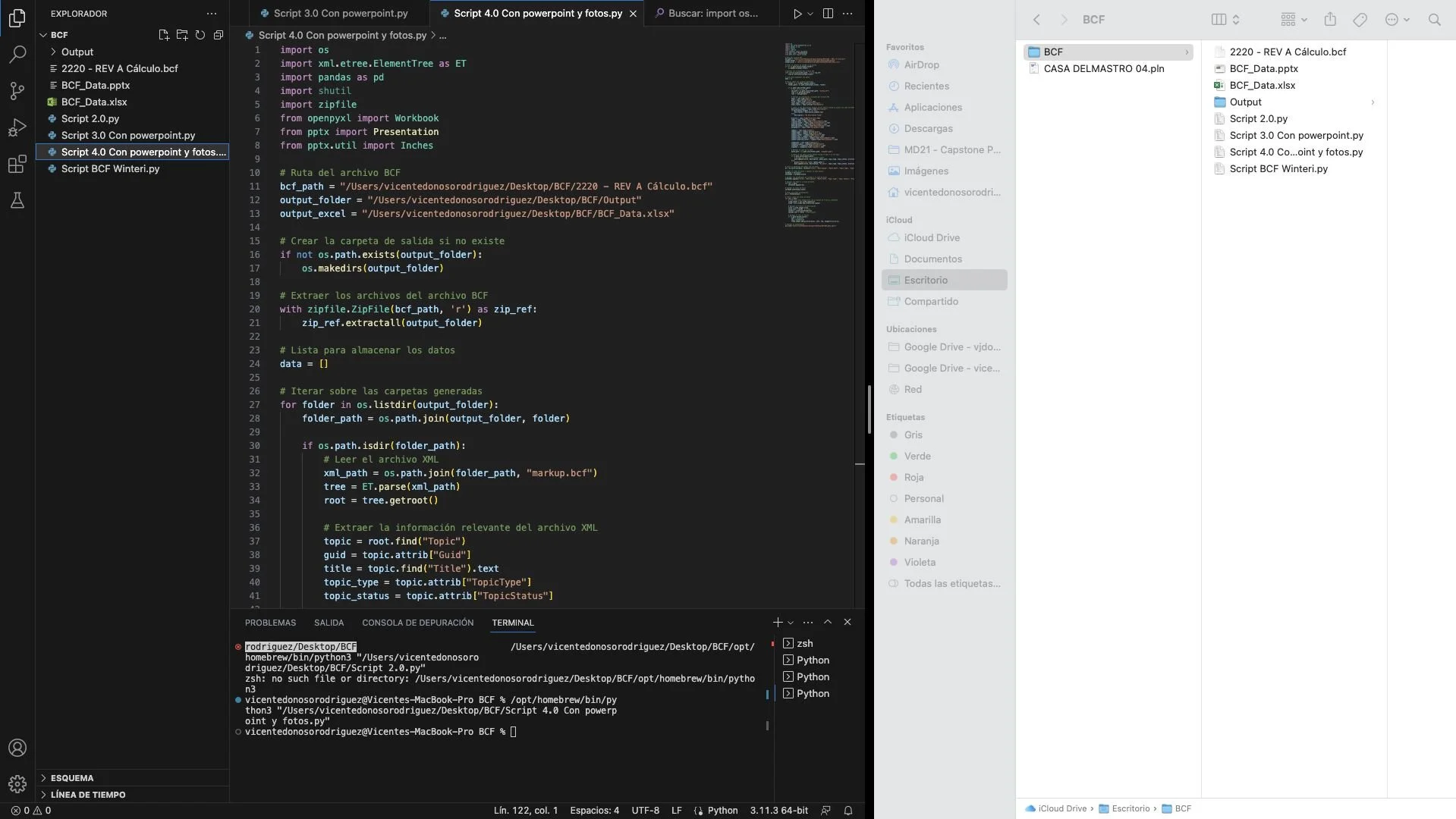Open the Extensions view
This screenshot has width=1456, height=819.
pyautogui.click(x=17, y=164)
